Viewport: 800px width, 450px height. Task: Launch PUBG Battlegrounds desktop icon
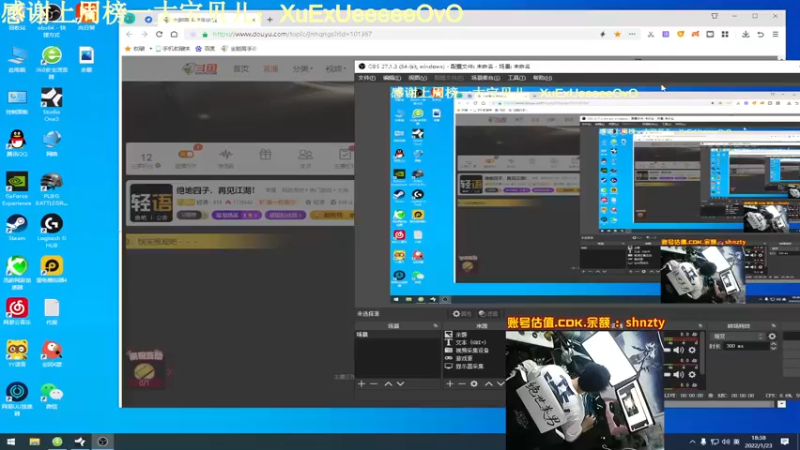click(x=52, y=189)
